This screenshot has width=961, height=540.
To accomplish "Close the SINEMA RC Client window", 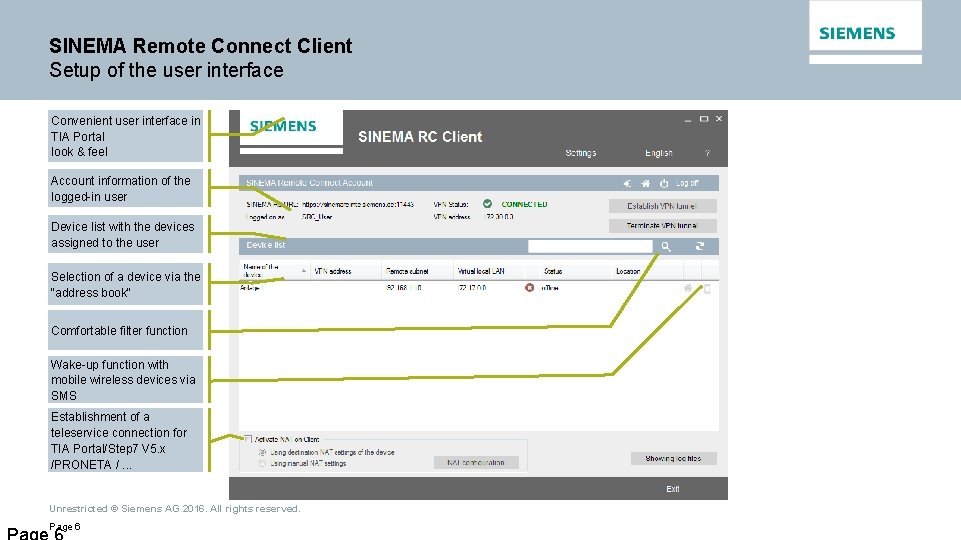I will tap(719, 118).
